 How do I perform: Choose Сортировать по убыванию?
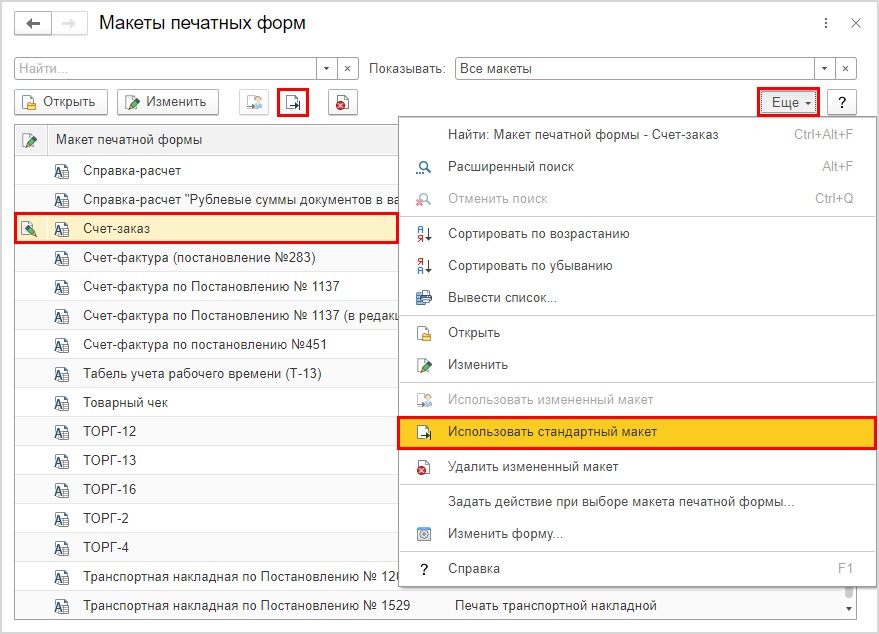pos(637,266)
